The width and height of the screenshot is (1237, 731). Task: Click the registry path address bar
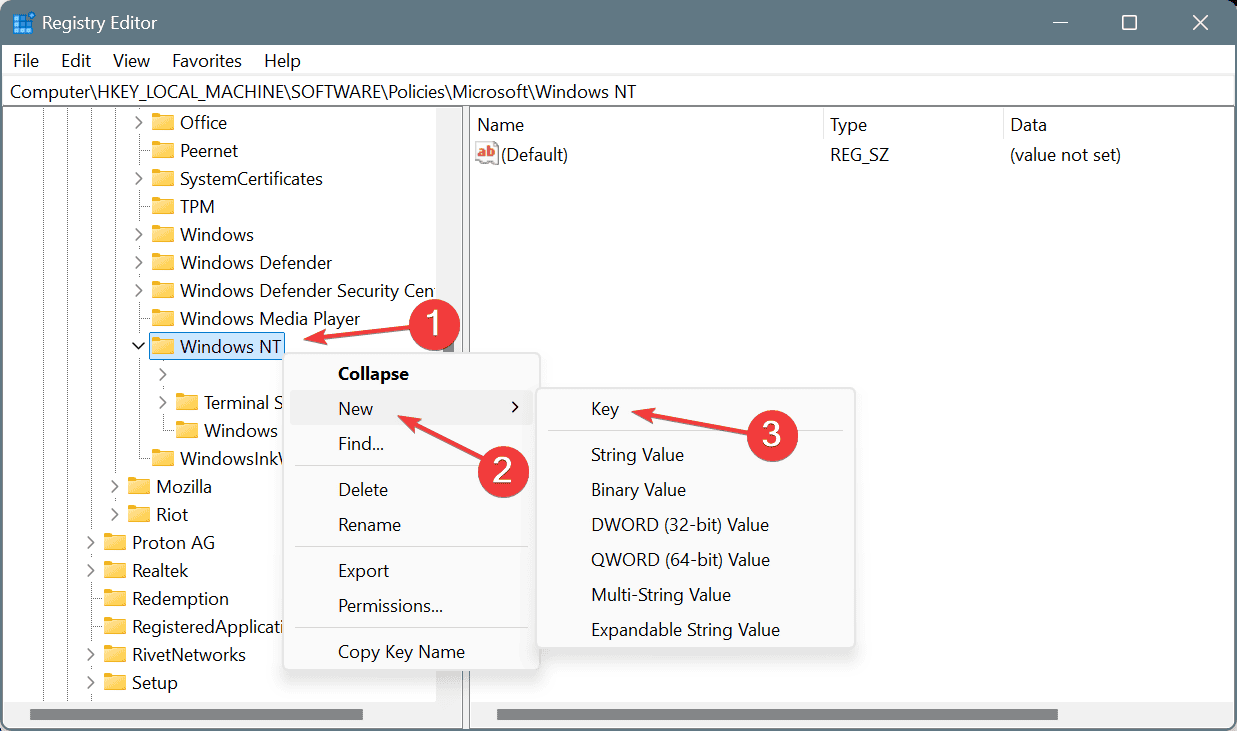[x=618, y=92]
